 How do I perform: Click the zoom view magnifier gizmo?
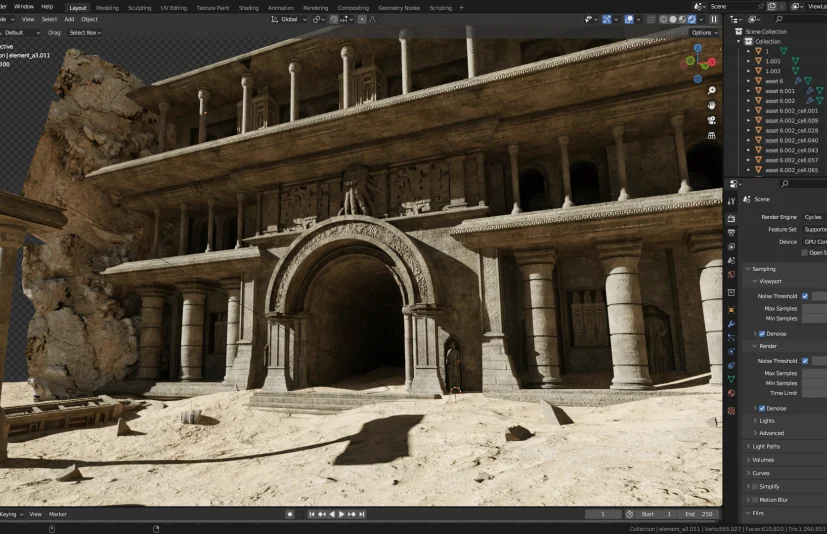click(710, 90)
